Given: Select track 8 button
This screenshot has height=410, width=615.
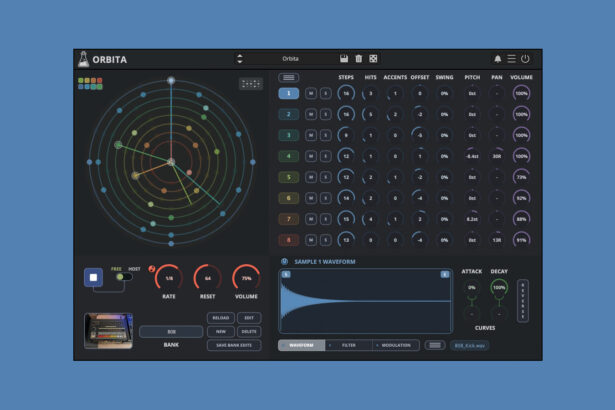Looking at the screenshot, I should 289,240.
